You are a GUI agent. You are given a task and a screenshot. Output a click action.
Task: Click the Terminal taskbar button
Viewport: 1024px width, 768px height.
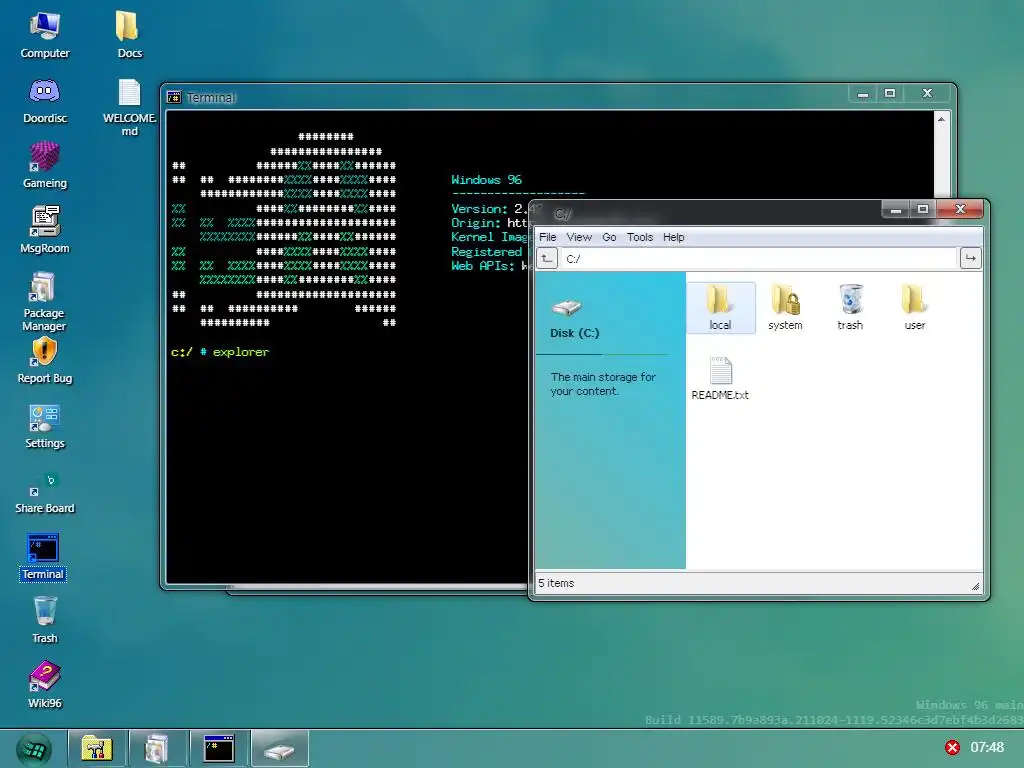pos(218,748)
